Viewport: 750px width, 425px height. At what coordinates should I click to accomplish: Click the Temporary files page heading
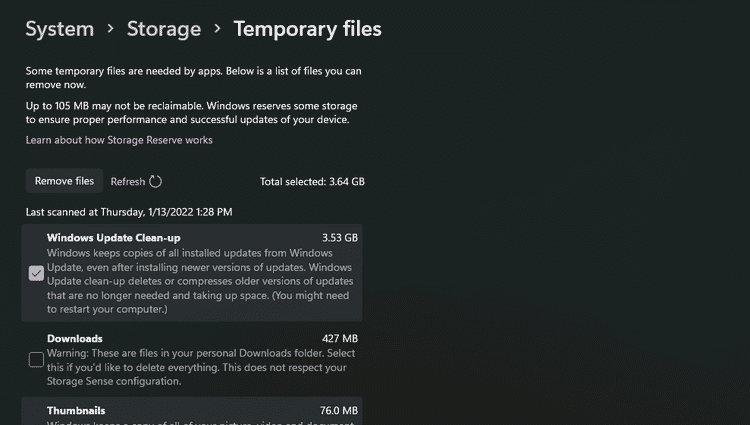tap(307, 29)
